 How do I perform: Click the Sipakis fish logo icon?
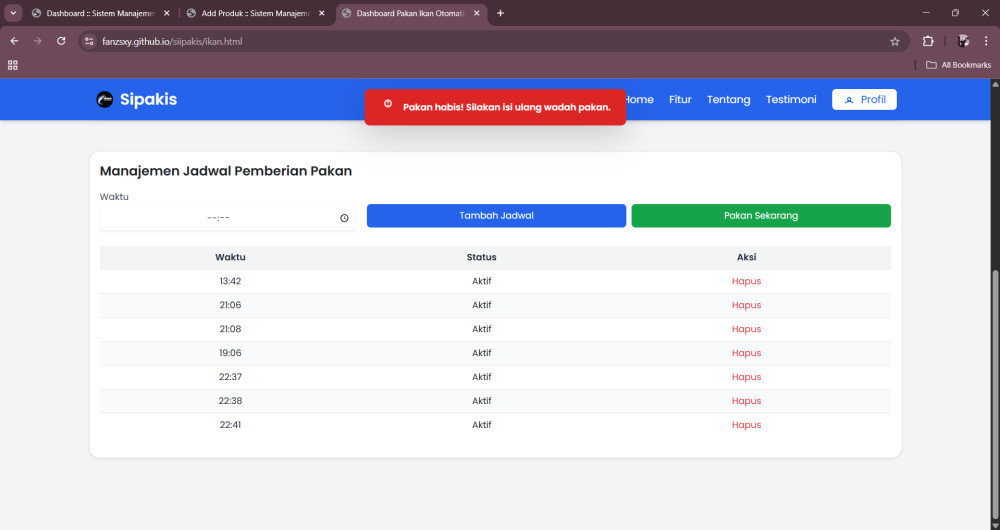[104, 99]
